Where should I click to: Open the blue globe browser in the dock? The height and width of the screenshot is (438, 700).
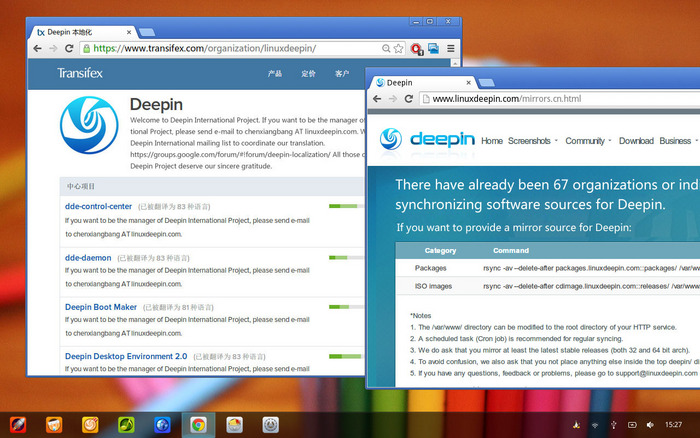pos(162,425)
